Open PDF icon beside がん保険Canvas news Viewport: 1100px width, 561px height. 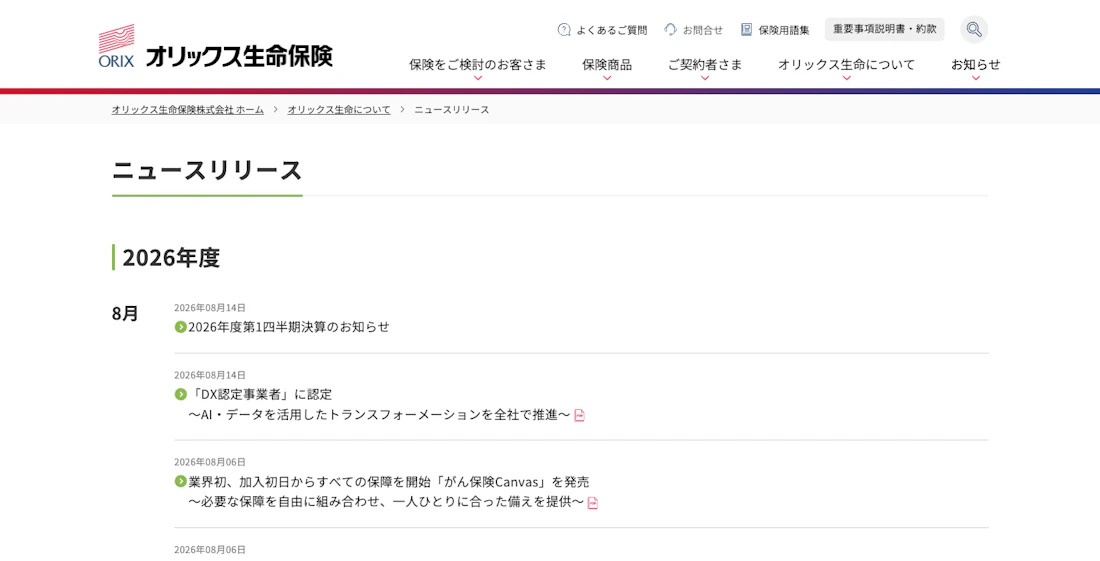pos(593,503)
